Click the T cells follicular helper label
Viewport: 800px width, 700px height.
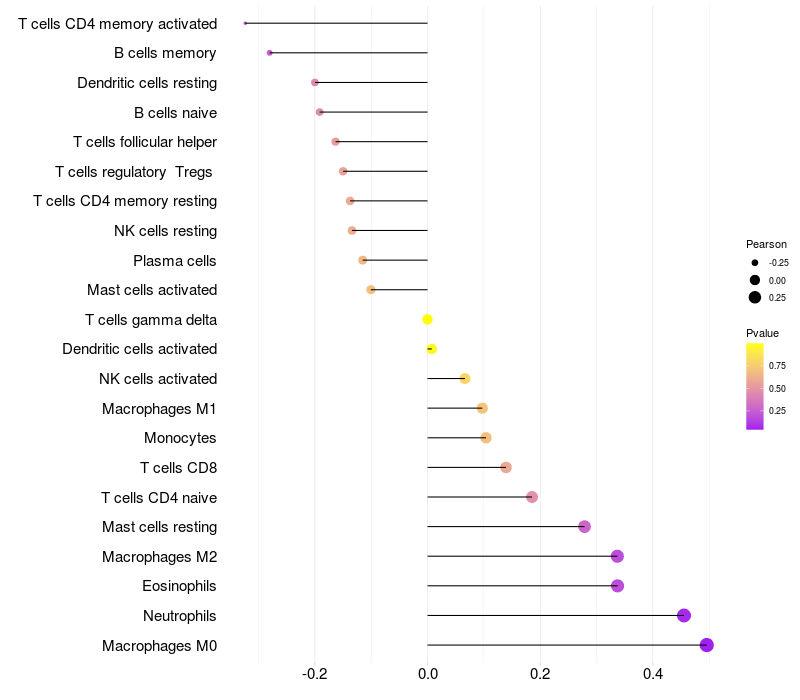coord(145,142)
